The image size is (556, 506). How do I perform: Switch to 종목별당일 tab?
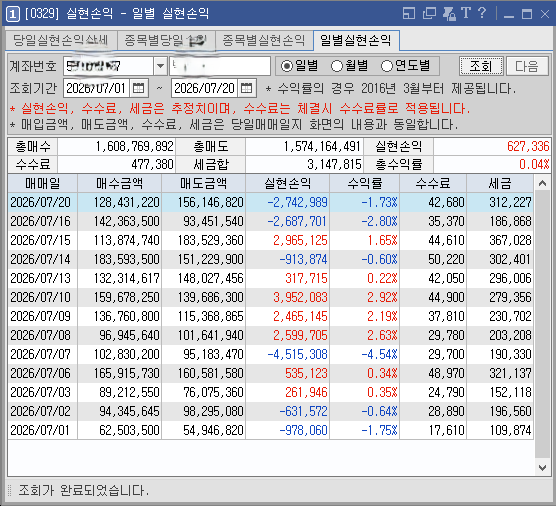click(166, 40)
